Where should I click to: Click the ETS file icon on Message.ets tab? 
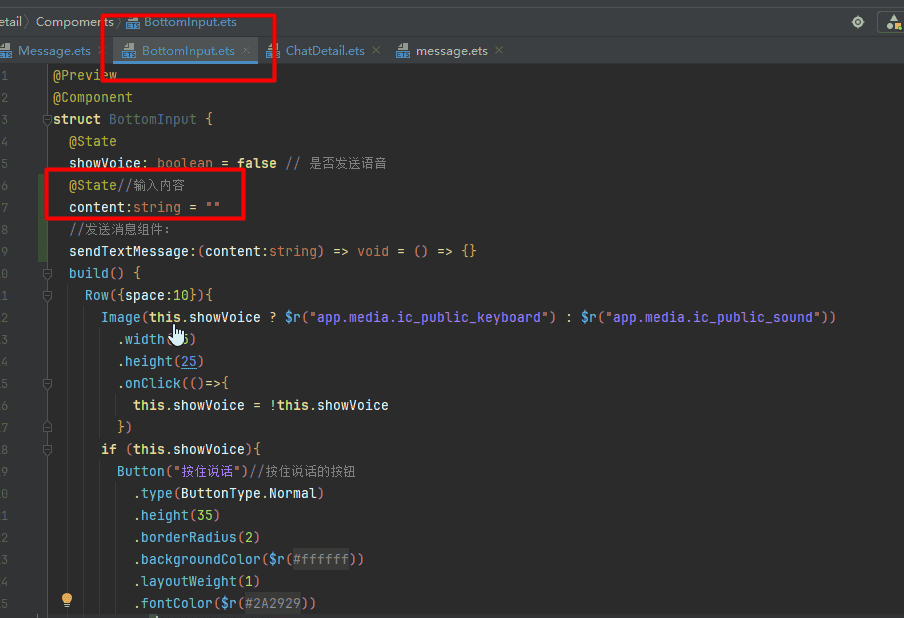6,51
